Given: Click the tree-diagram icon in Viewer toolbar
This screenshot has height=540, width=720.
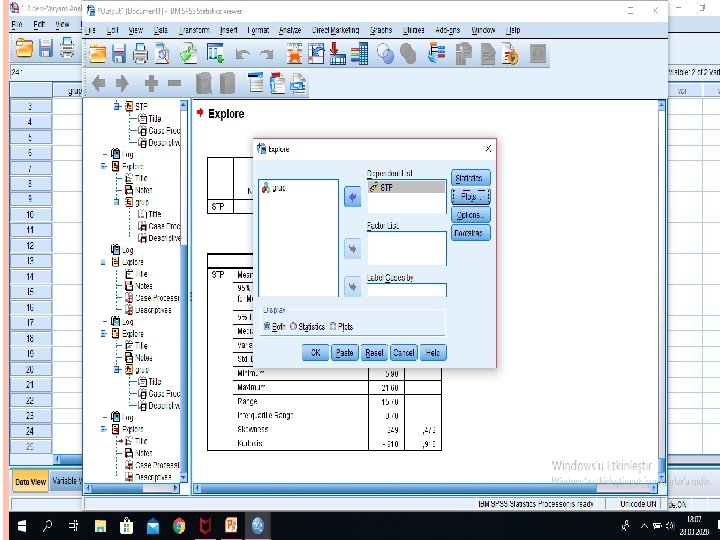Looking at the screenshot, I should (436, 53).
